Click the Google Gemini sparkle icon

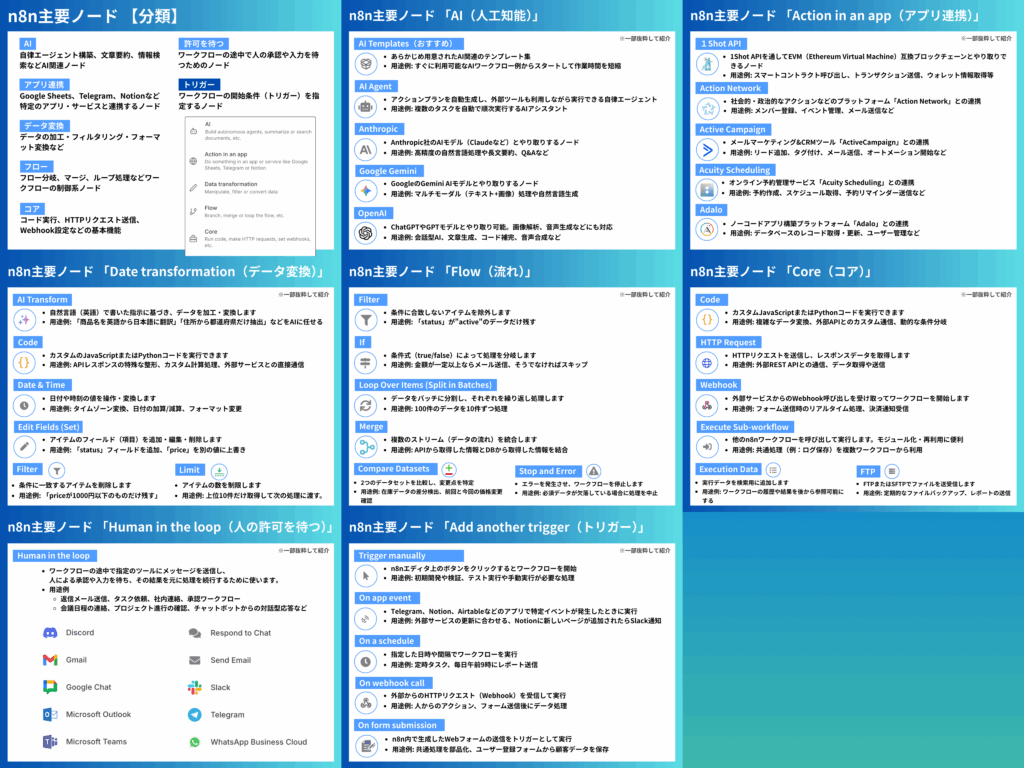point(367,190)
